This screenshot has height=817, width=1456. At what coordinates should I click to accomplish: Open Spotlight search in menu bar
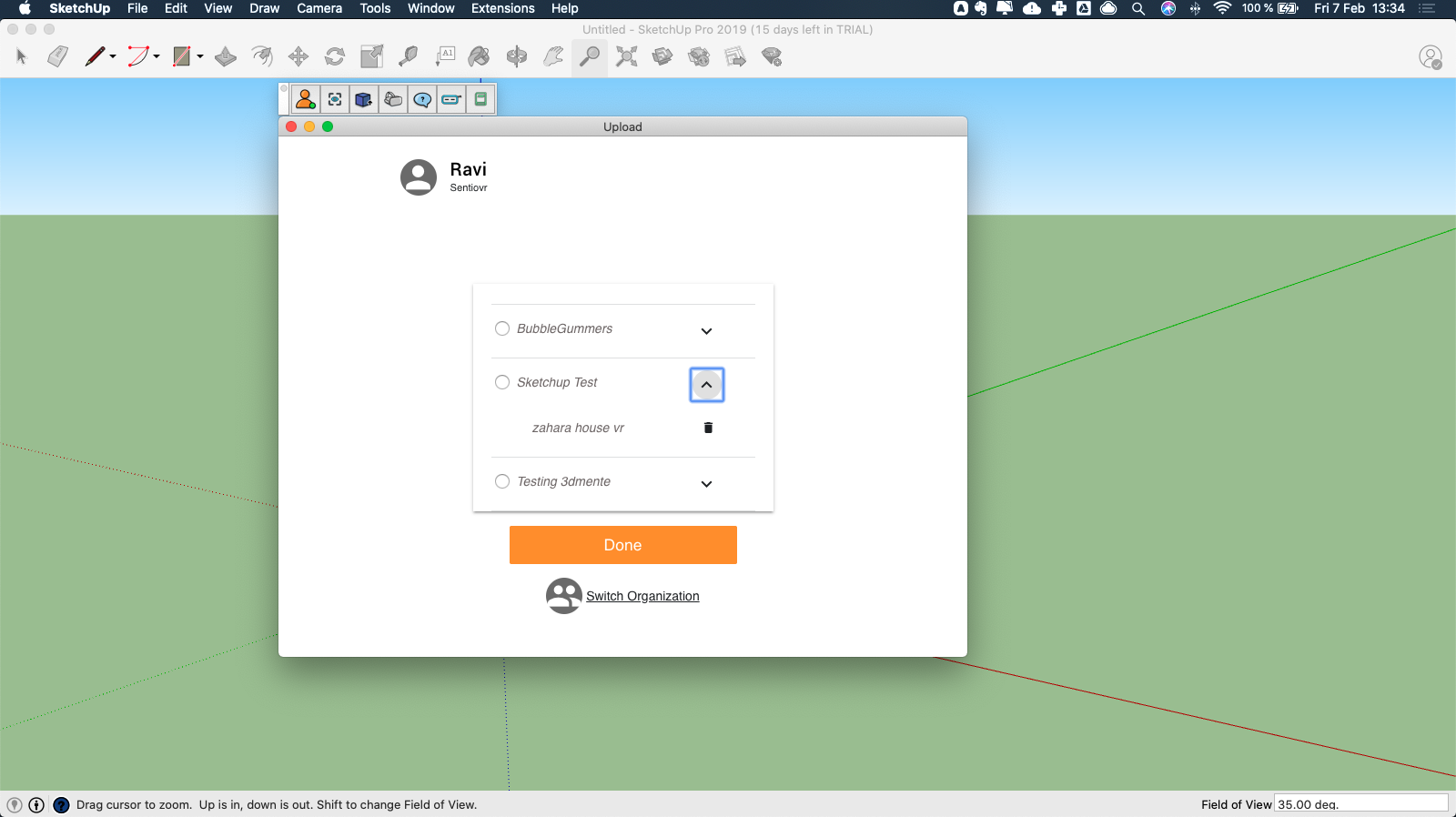pos(1138,8)
